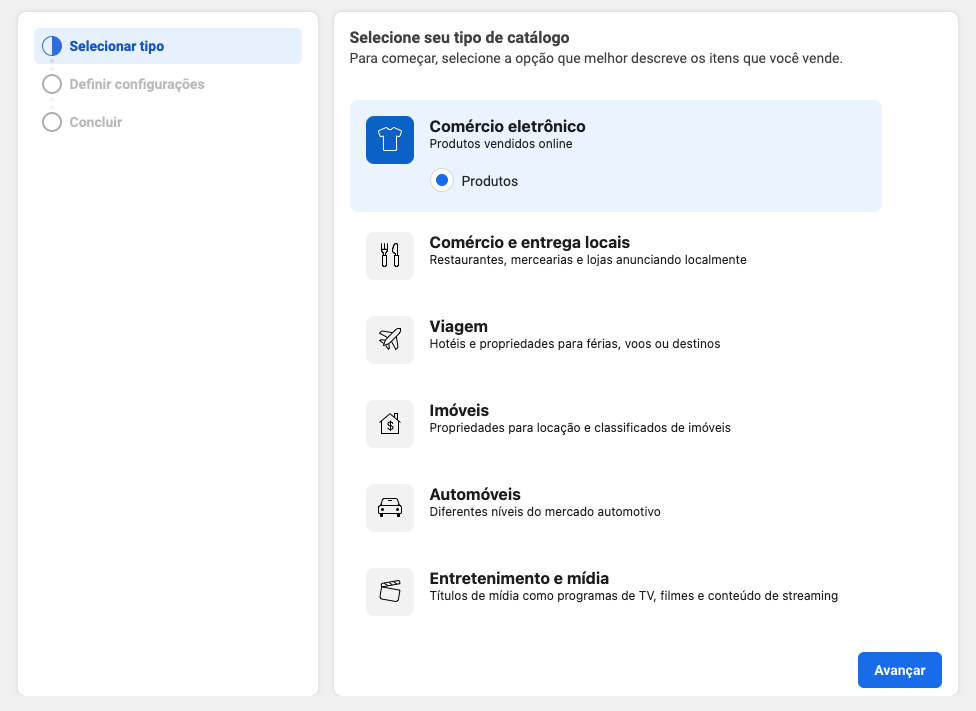This screenshot has width=976, height=711.
Task: Select Entretenimento e mídia catalog title
Action: pos(519,579)
